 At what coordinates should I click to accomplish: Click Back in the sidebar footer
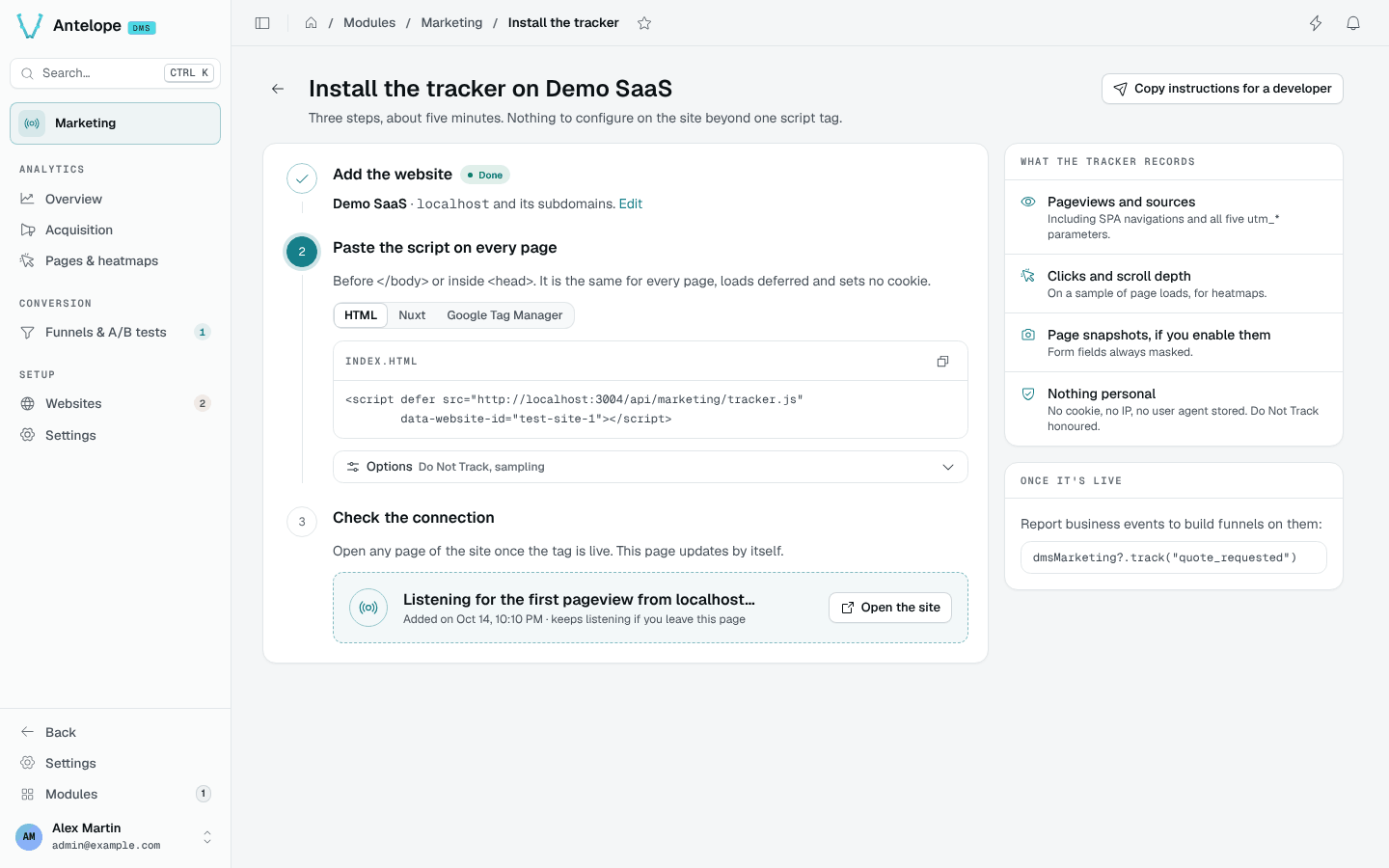(x=115, y=732)
